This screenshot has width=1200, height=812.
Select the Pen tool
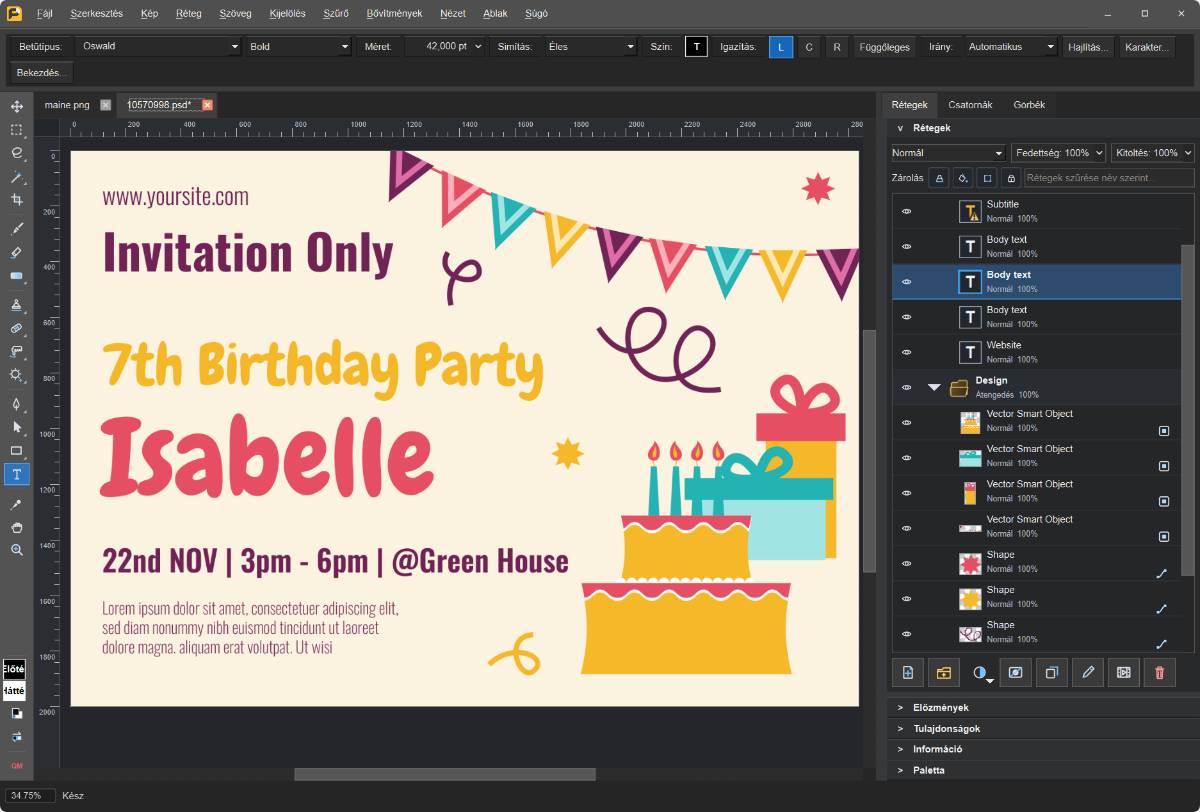click(x=16, y=404)
